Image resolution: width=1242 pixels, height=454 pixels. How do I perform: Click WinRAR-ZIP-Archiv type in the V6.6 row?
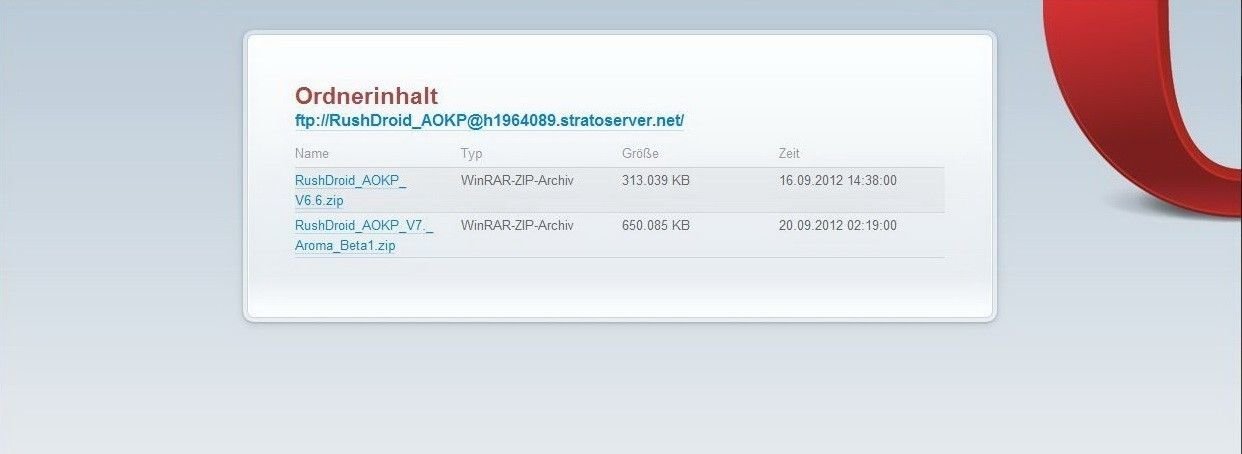tap(517, 181)
